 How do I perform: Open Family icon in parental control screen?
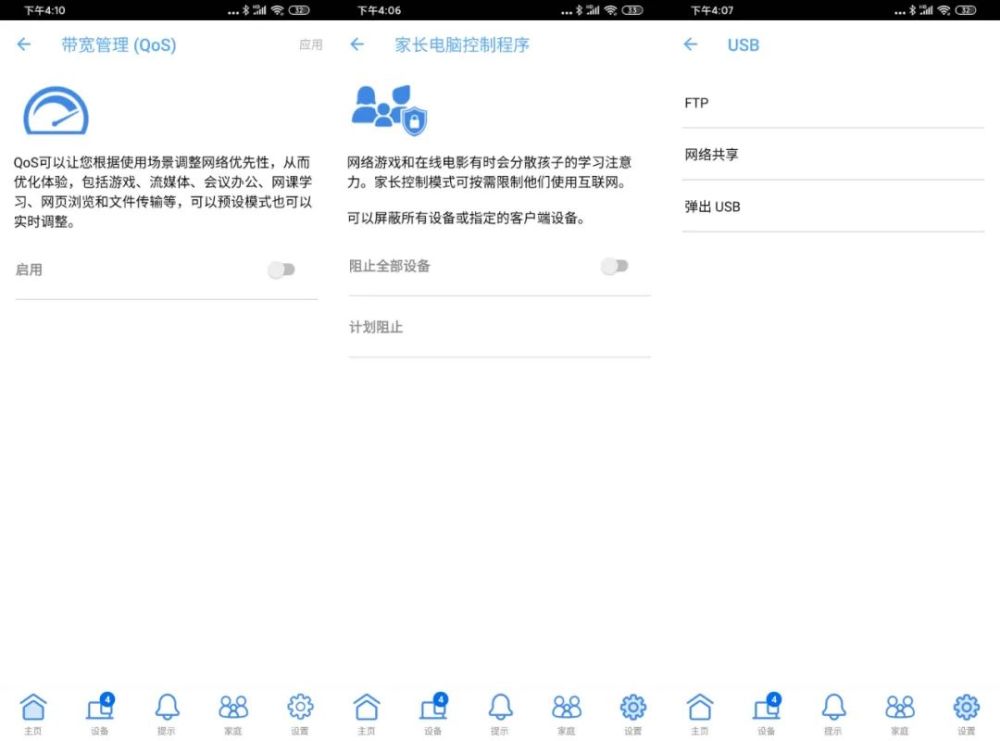pyautogui.click(x=566, y=714)
